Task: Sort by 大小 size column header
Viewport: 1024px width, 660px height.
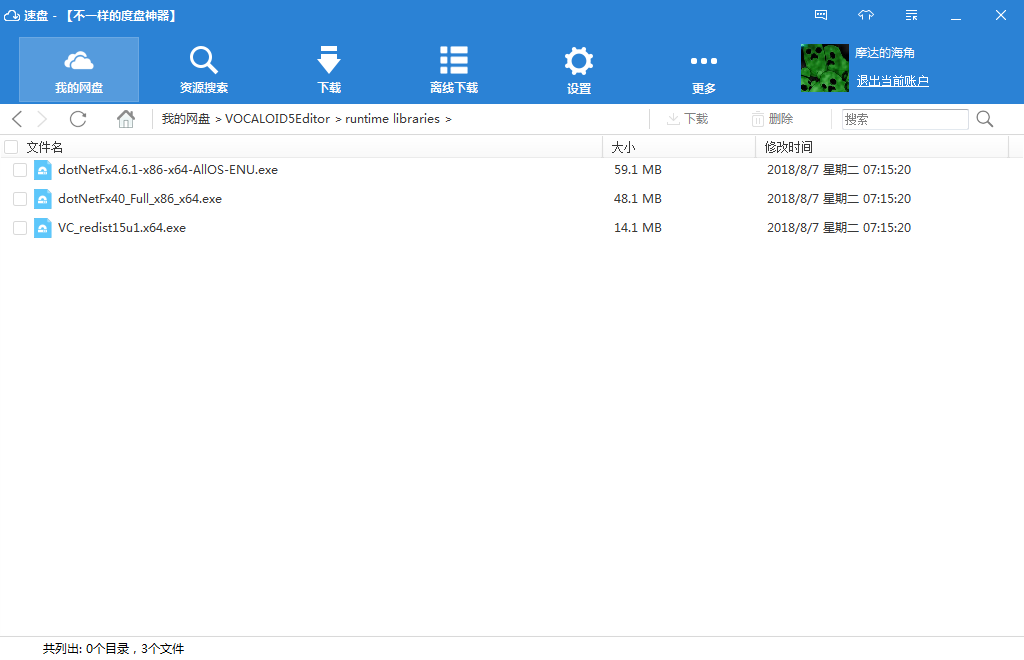Action: (x=623, y=148)
